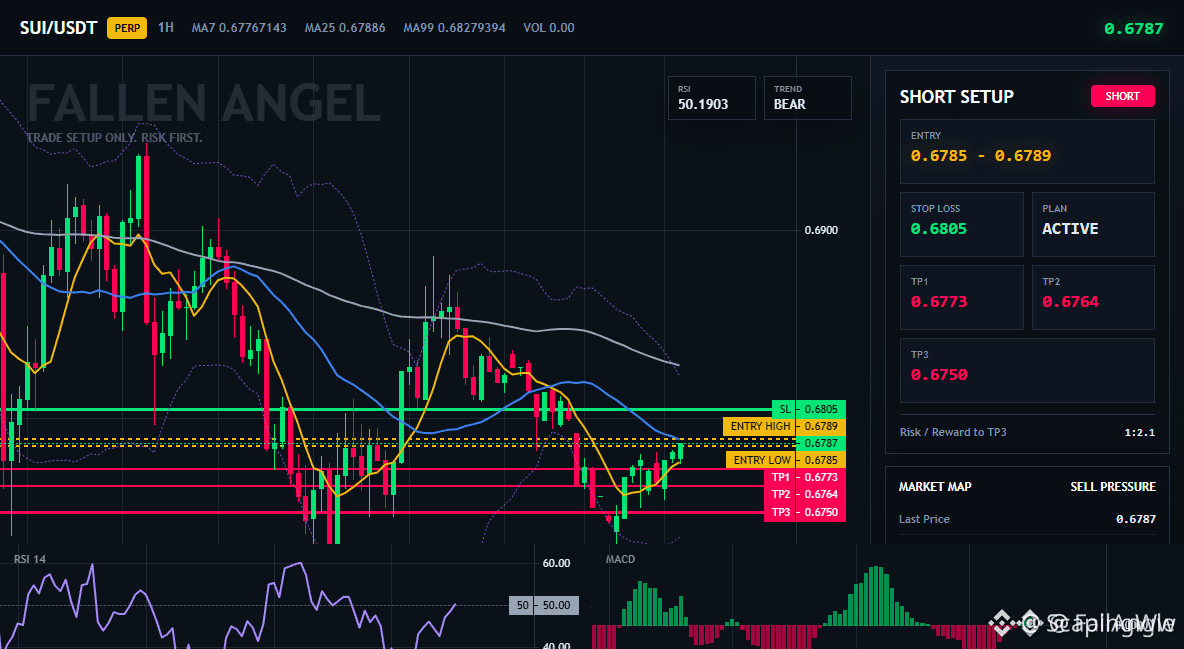Click the Risk / Reward to TP3 label

point(953,432)
